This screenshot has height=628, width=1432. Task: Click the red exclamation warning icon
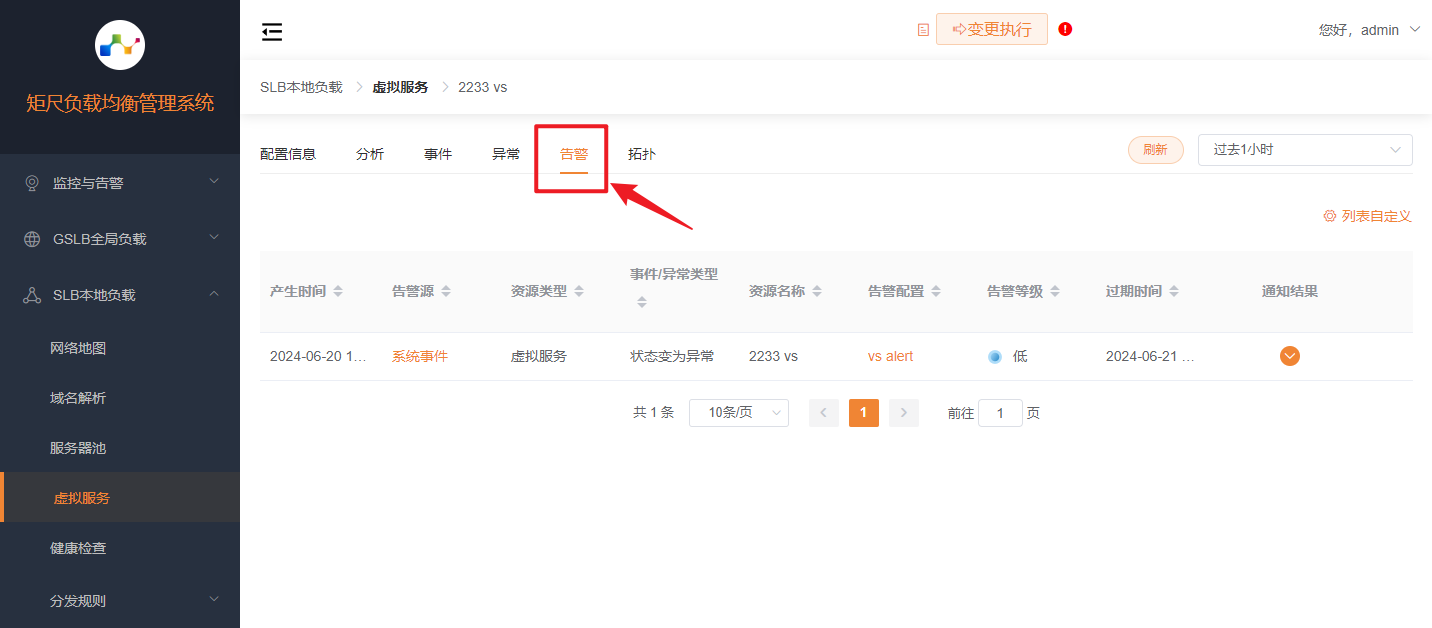1065,29
